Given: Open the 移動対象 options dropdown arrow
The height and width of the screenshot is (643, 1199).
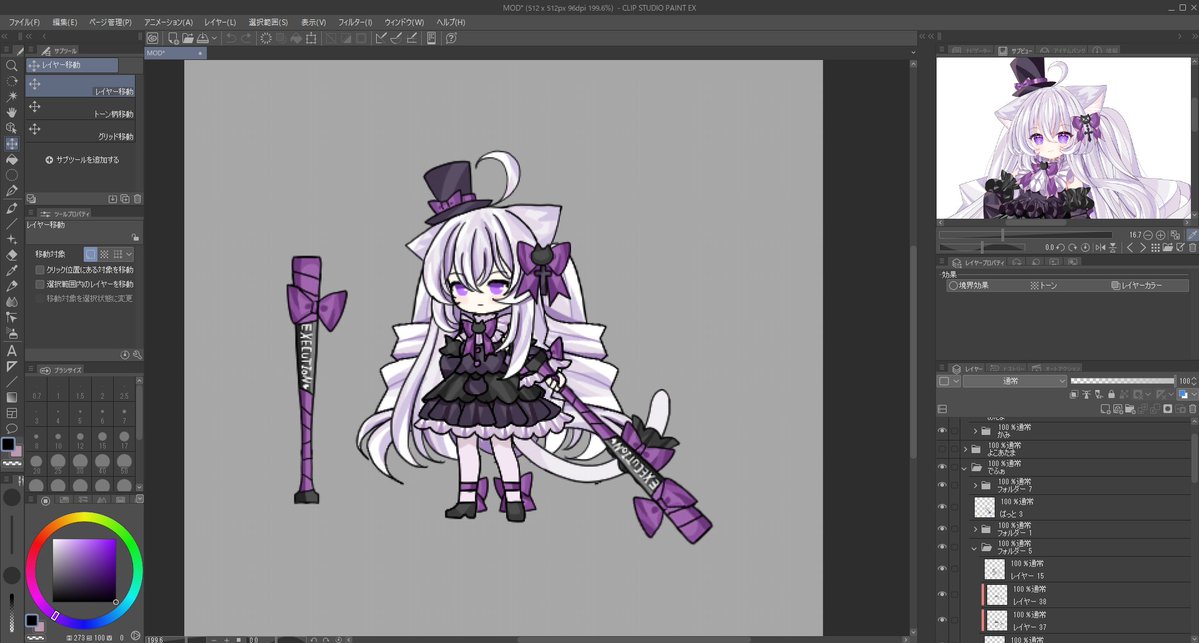Looking at the screenshot, I should coord(129,254).
